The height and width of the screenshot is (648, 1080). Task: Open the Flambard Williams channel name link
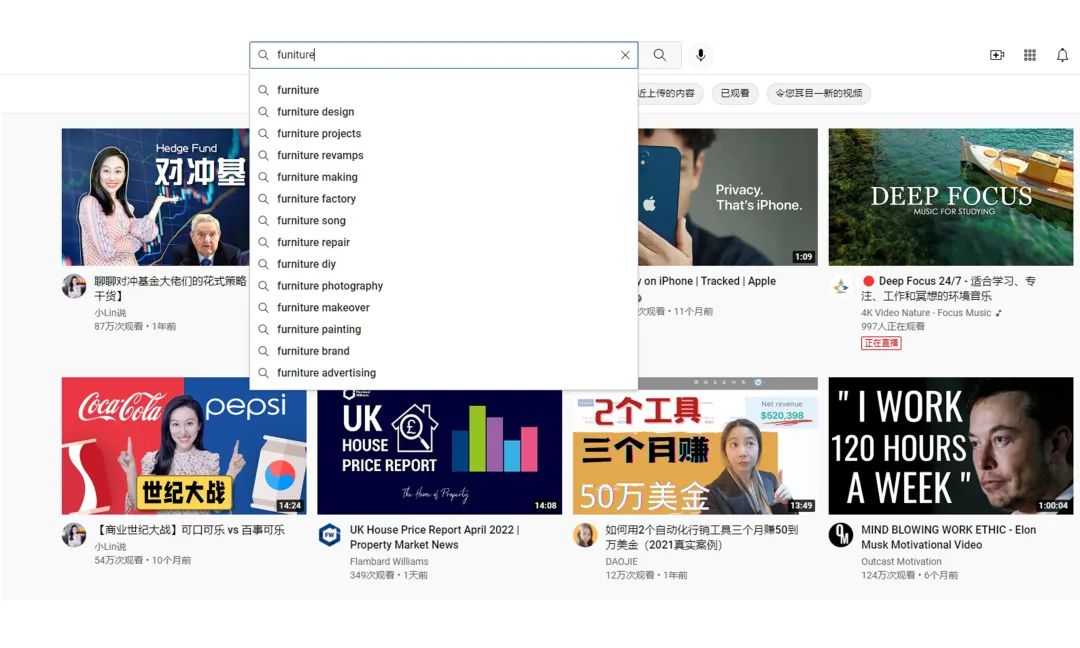pos(389,561)
